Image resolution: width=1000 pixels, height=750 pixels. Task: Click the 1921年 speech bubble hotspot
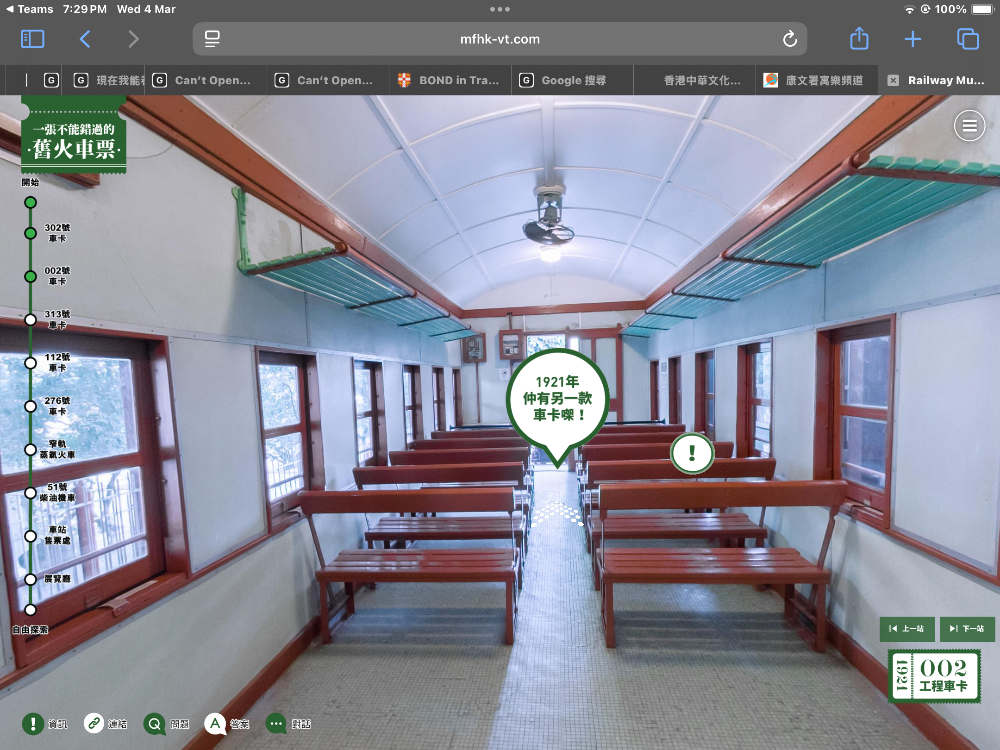(557, 397)
